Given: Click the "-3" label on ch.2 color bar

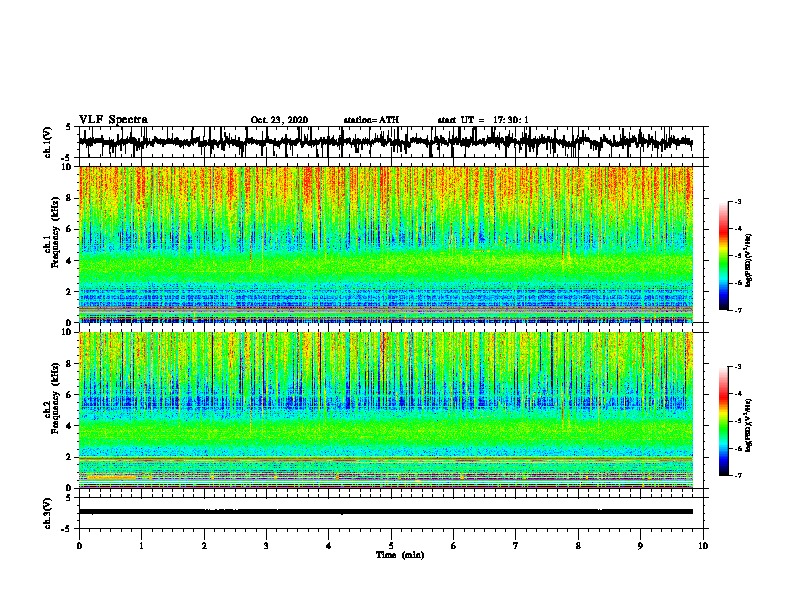Looking at the screenshot, I should (737, 367).
